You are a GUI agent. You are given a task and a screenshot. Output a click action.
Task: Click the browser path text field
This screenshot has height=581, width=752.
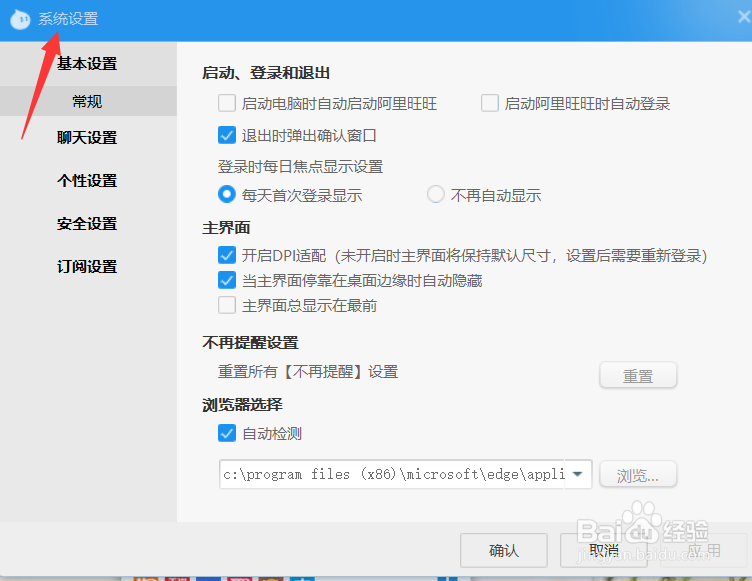coord(392,474)
